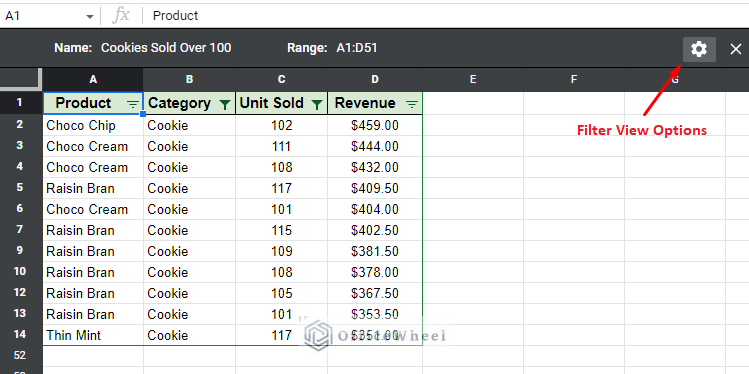Select the 102 units sold cell
The image size is (749, 374).
pos(281,126)
